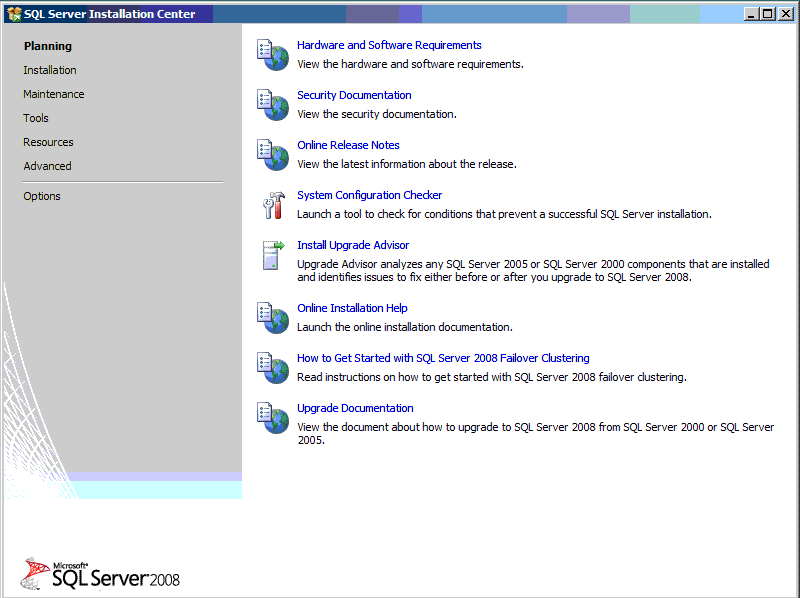Click the SQL Server Installation Center title bar icon
Image resolution: width=800 pixels, height=598 pixels.
12,13
